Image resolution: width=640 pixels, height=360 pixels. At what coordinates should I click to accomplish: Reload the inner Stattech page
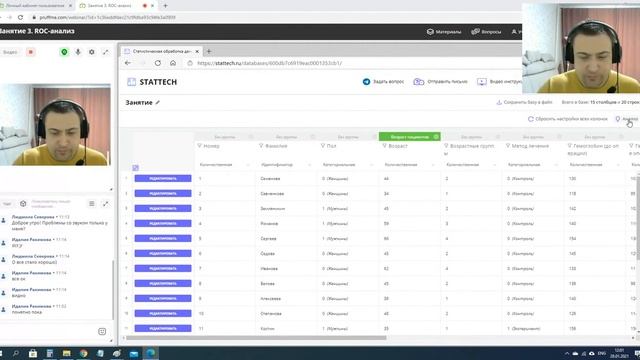point(158,63)
